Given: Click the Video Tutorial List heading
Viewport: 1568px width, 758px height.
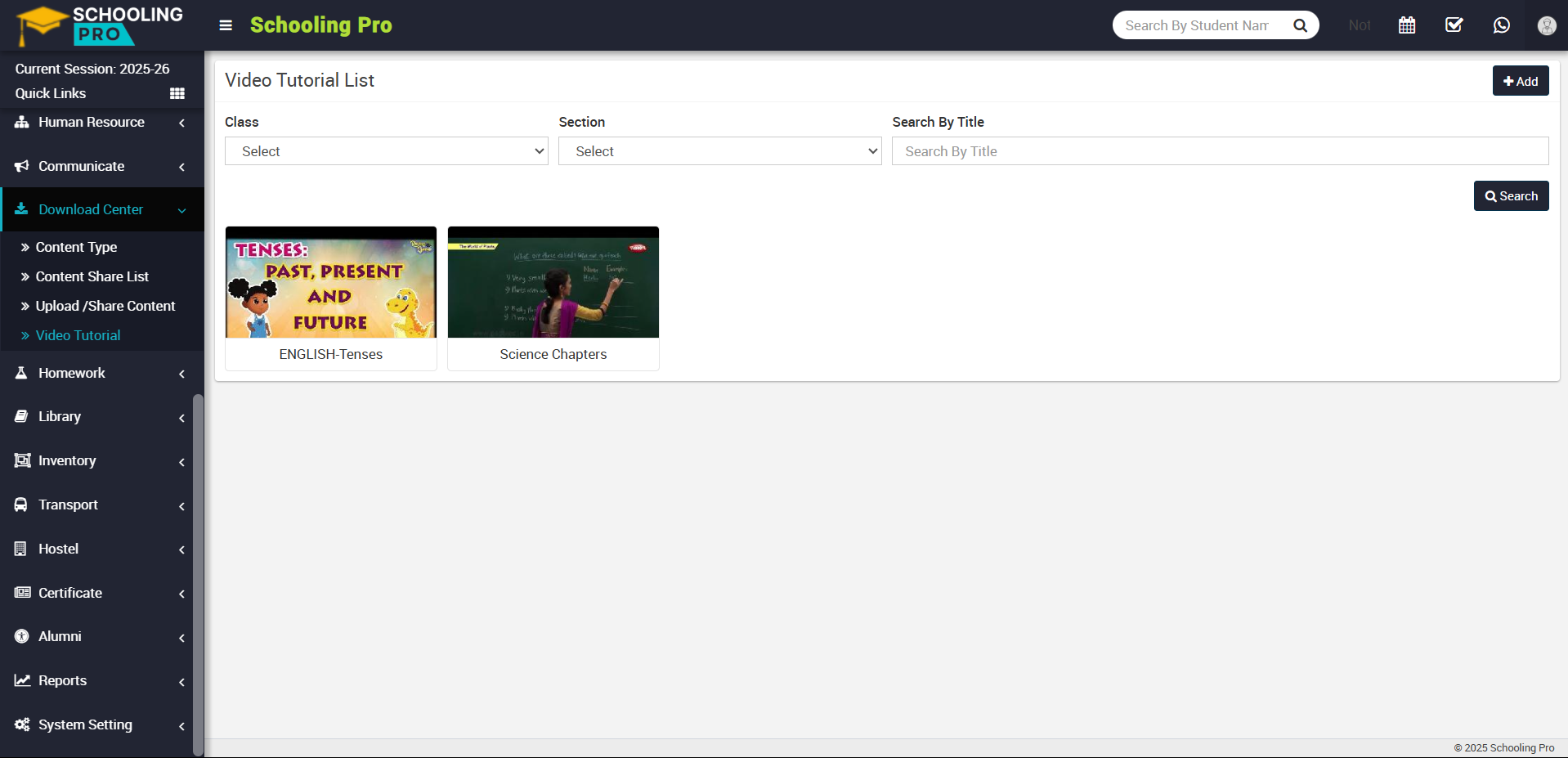Looking at the screenshot, I should [299, 80].
